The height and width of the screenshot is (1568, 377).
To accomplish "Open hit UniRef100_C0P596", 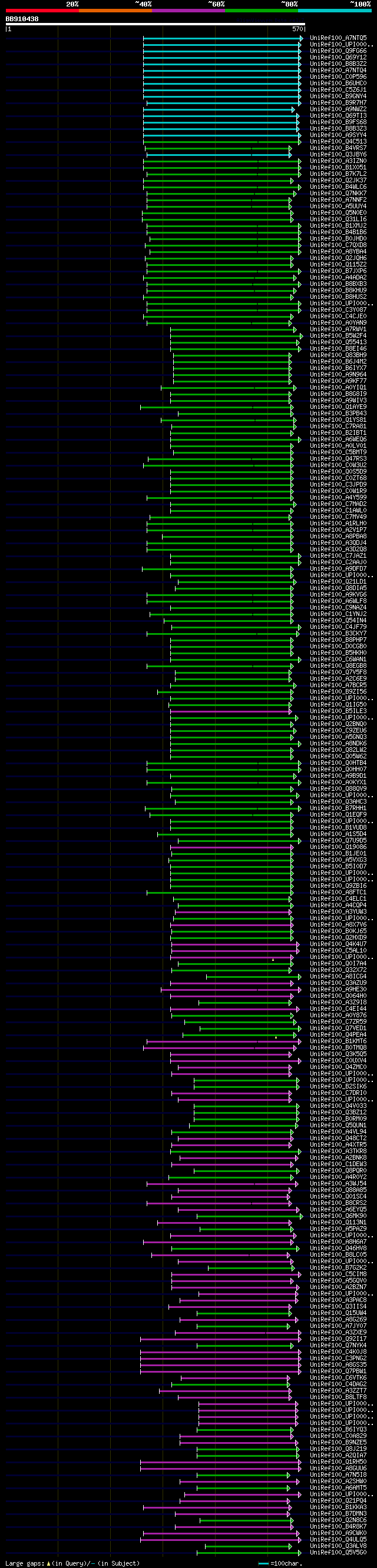I will click(x=338, y=77).
